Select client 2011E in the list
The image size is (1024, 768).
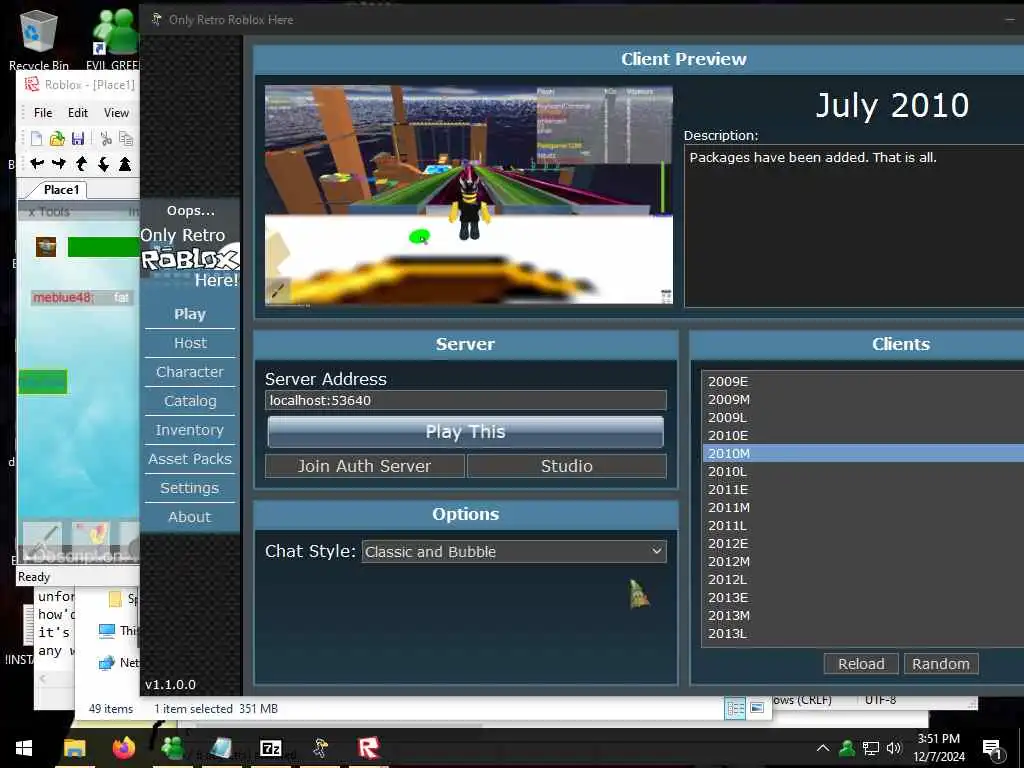tap(863, 489)
